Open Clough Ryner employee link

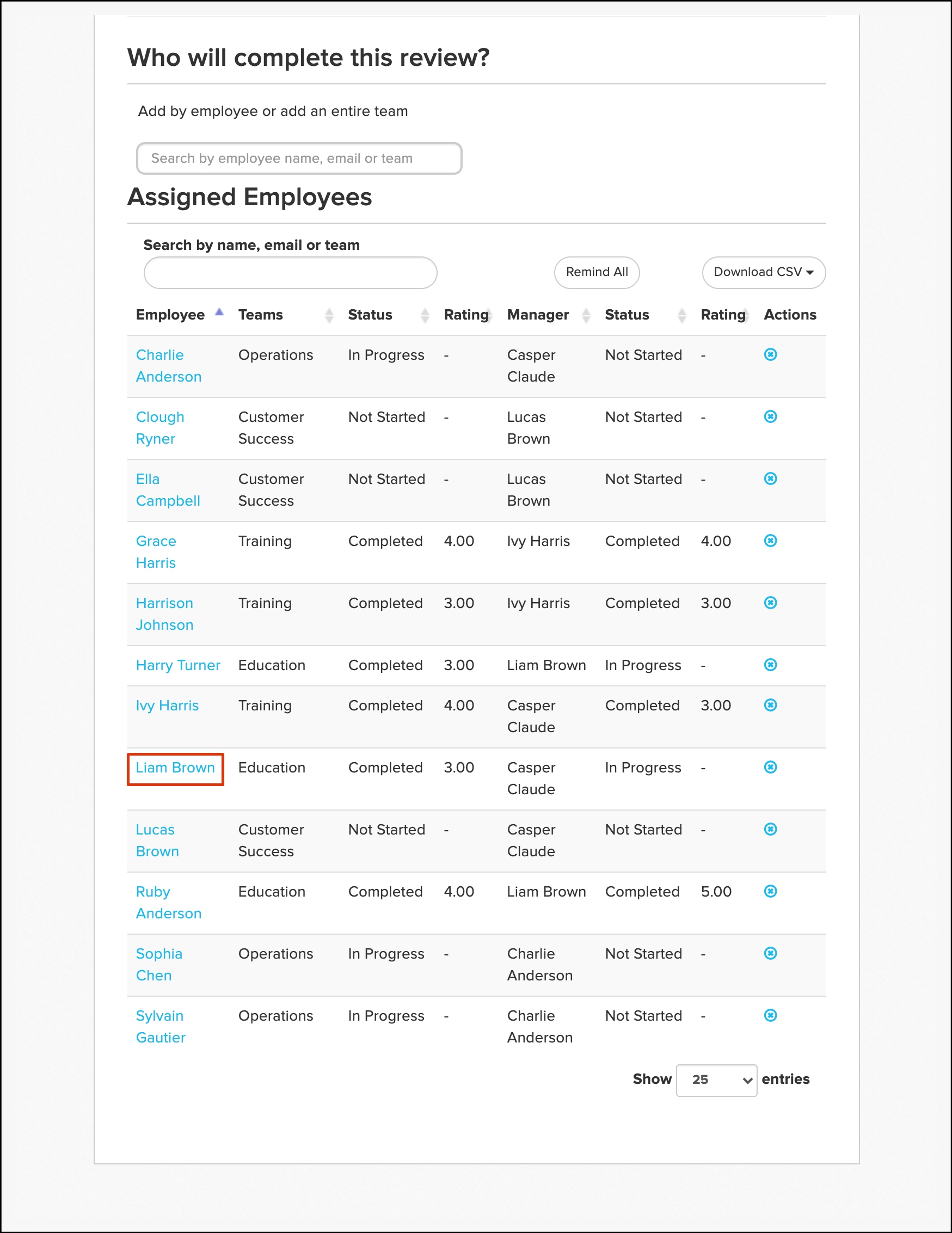pos(160,428)
